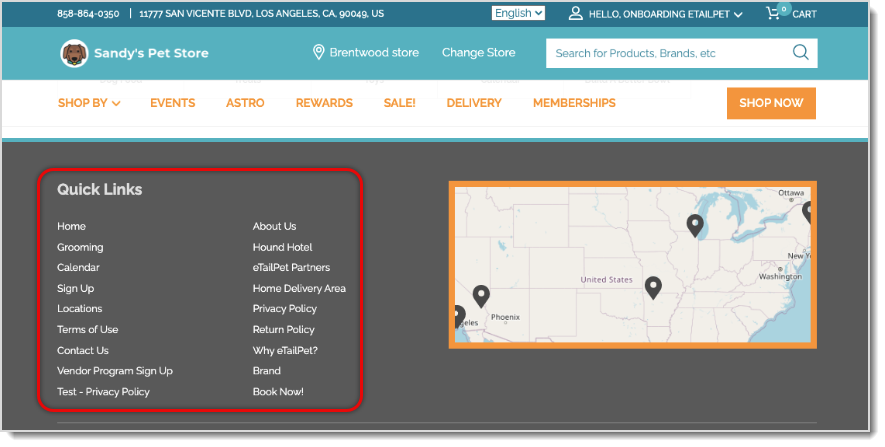
Task: Click the location pin icon beside Brentwood store
Action: [x=318, y=52]
